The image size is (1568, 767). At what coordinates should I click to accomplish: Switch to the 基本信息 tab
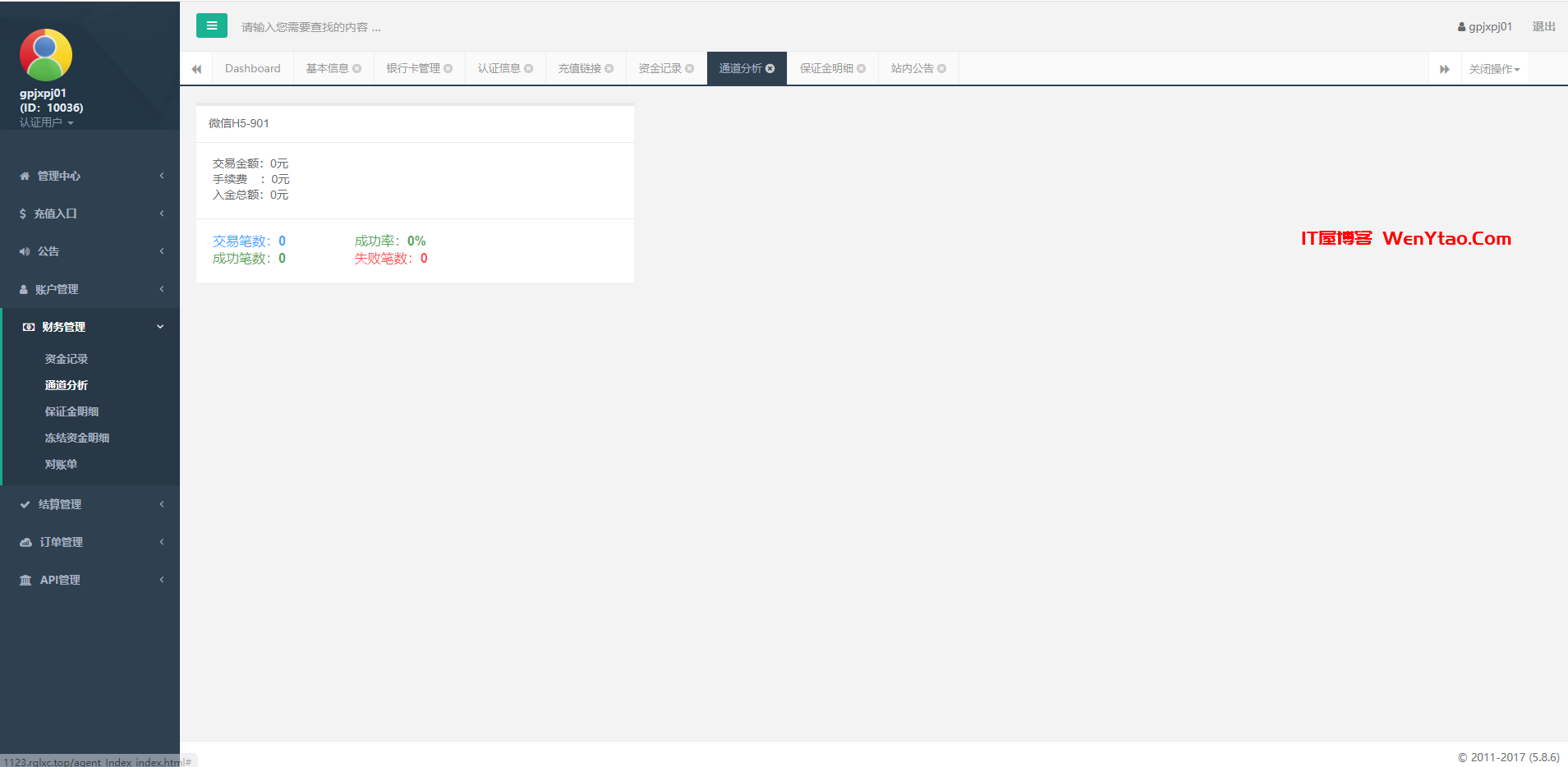coord(328,68)
